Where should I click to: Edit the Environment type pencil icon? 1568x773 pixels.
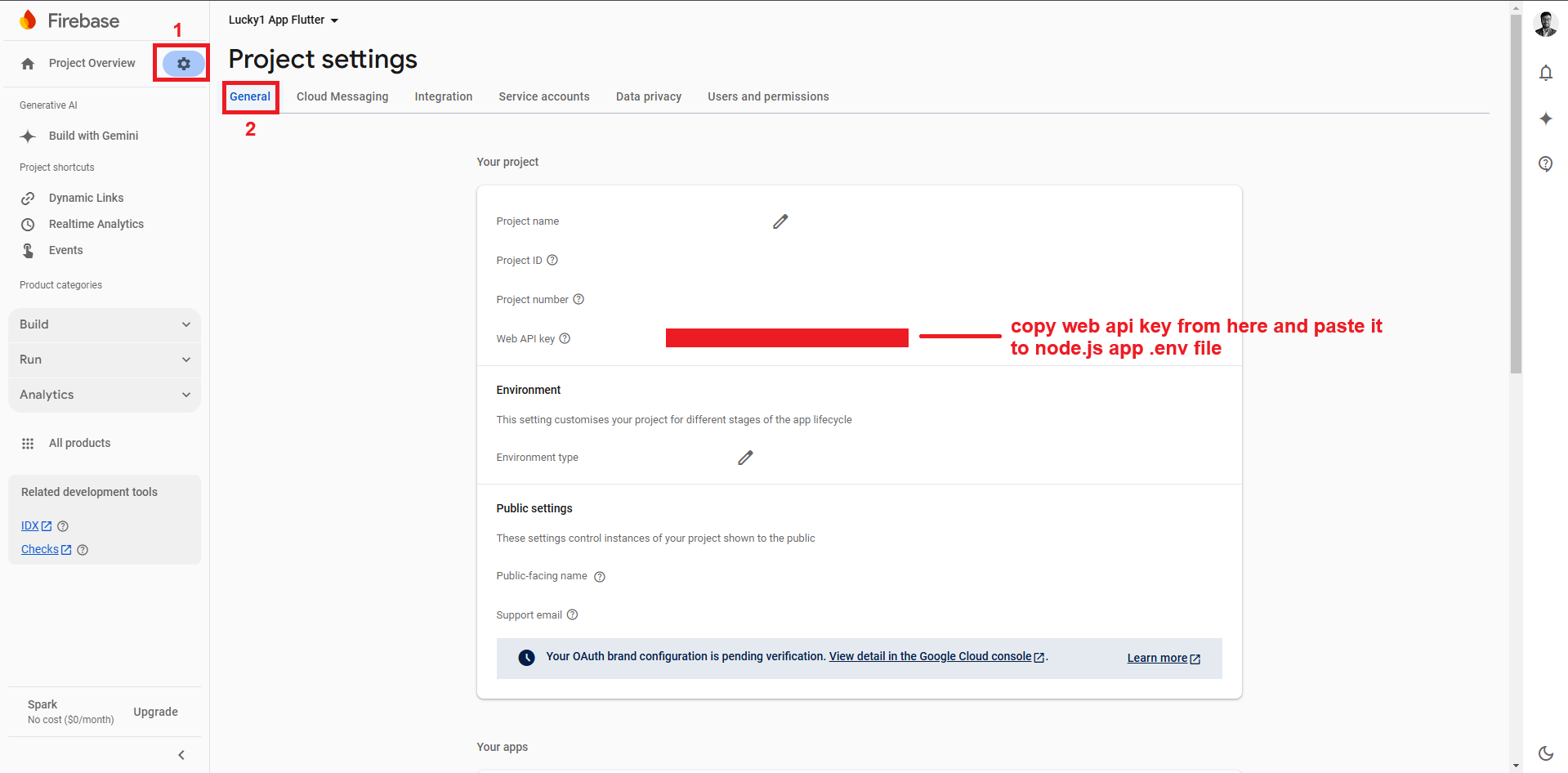coord(745,458)
